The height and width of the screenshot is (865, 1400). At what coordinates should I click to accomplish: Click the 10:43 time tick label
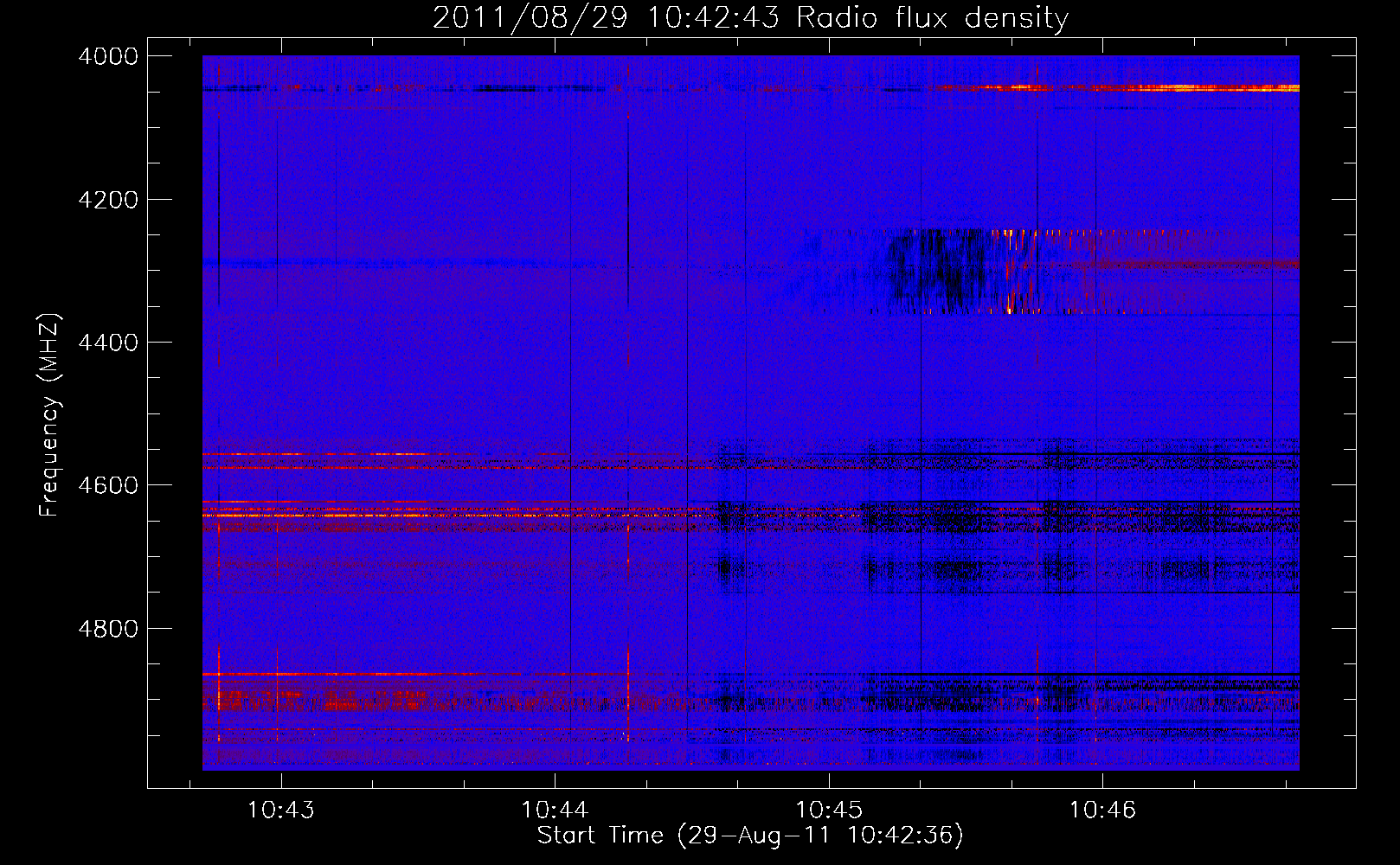pos(280,811)
